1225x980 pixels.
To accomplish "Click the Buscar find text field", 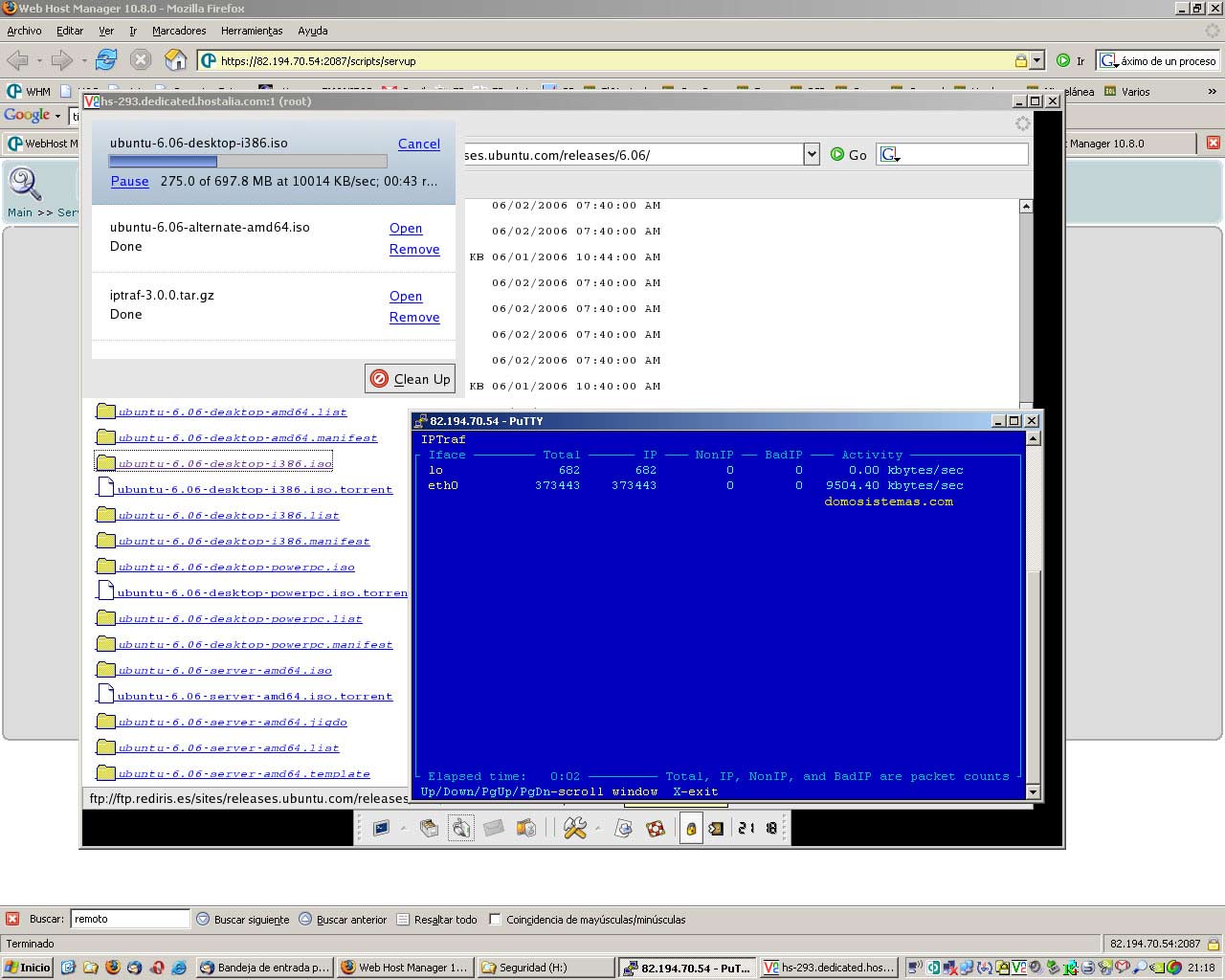I will 130,919.
